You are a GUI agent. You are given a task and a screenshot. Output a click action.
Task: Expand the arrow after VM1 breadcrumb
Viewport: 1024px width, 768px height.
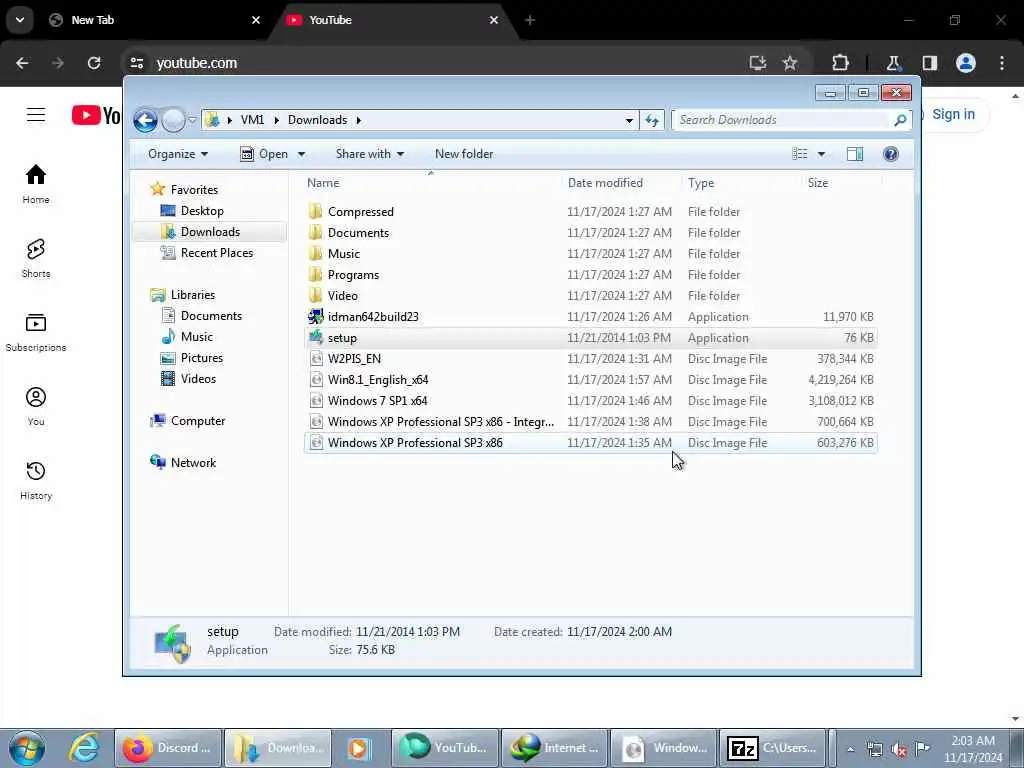tap(276, 120)
